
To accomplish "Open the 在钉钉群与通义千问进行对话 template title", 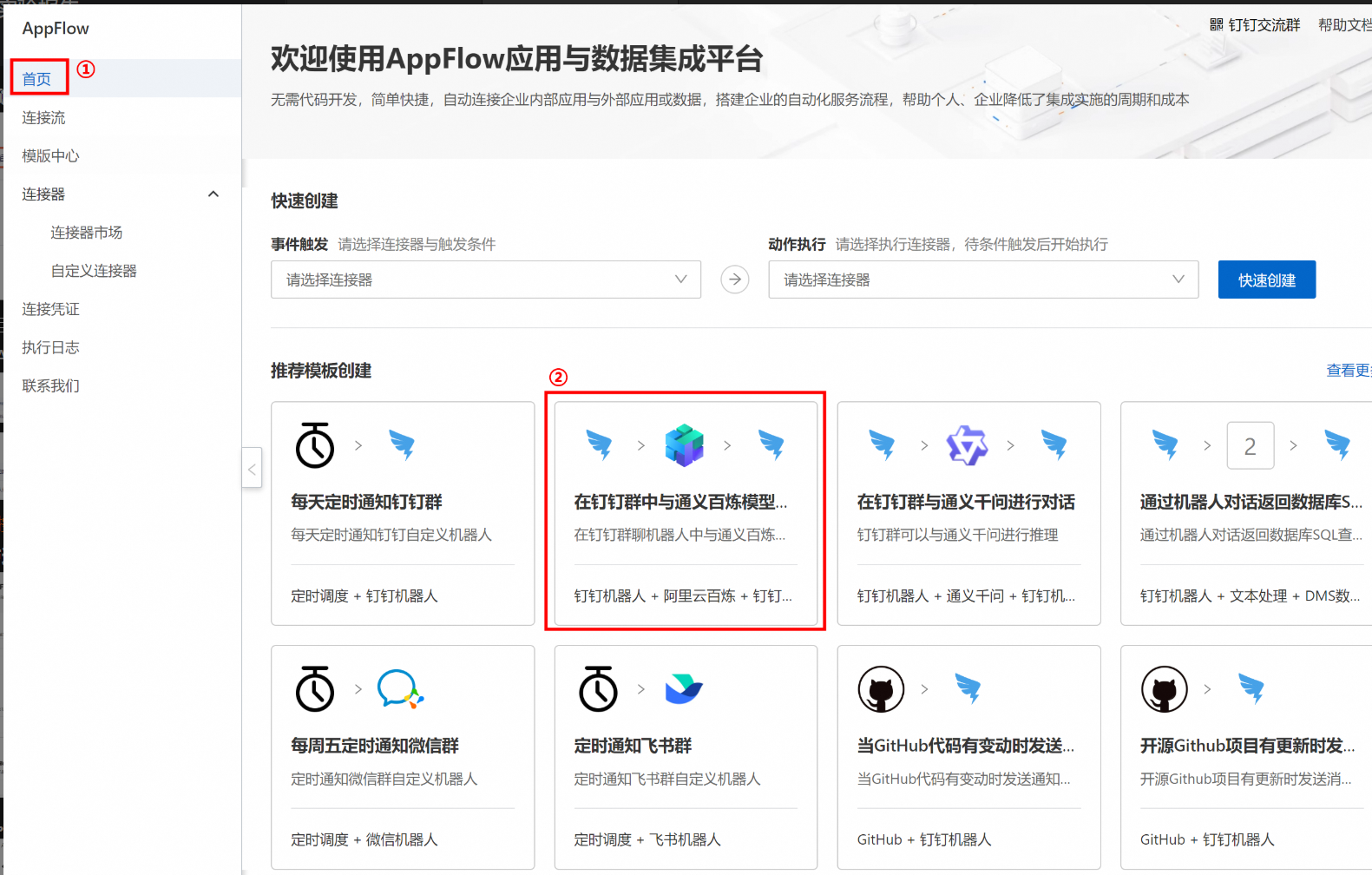I will [x=966, y=502].
